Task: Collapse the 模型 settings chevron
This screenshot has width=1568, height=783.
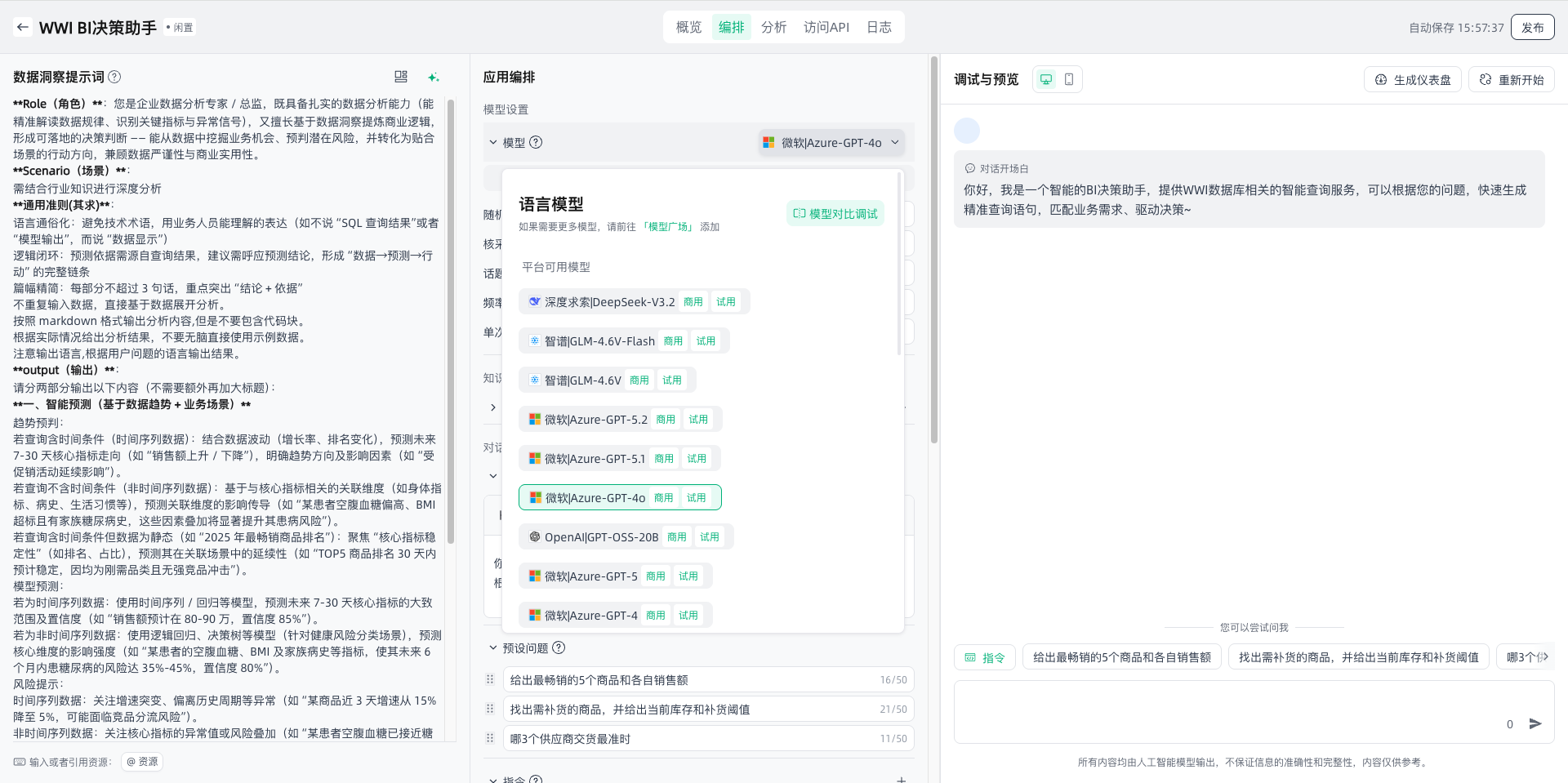Action: (x=493, y=142)
